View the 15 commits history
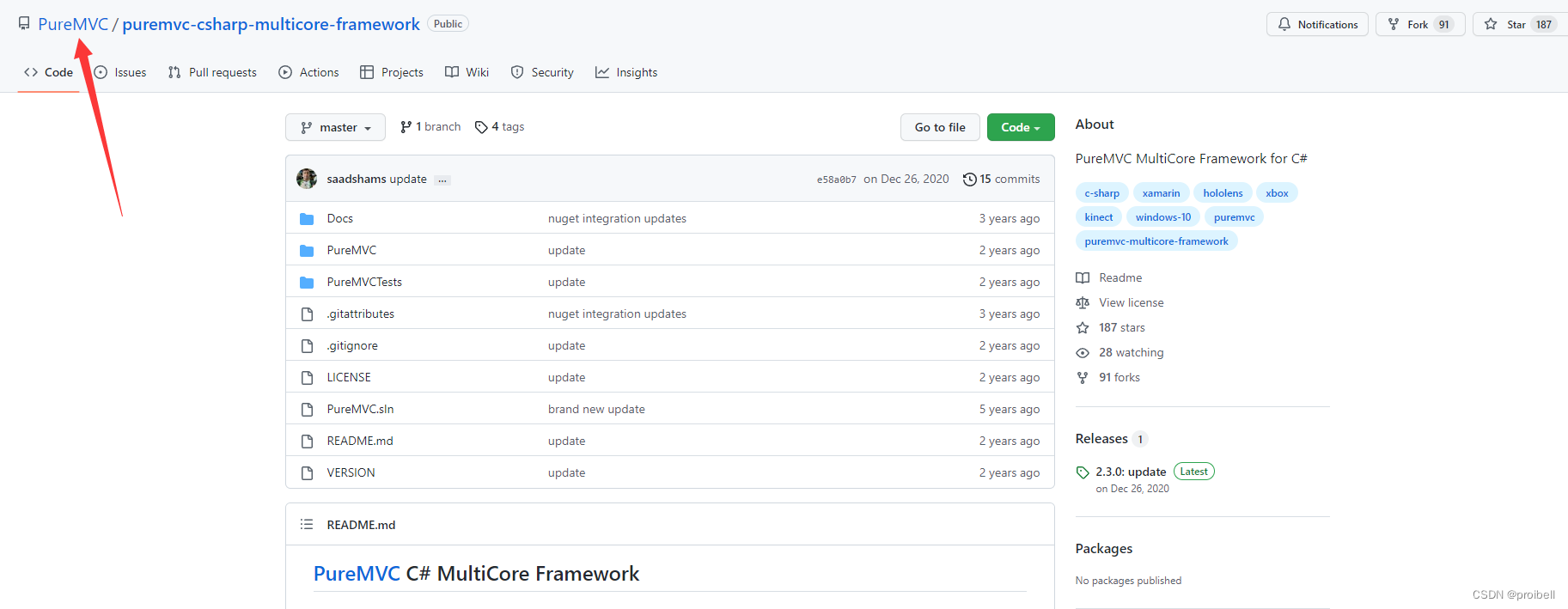 point(1002,179)
